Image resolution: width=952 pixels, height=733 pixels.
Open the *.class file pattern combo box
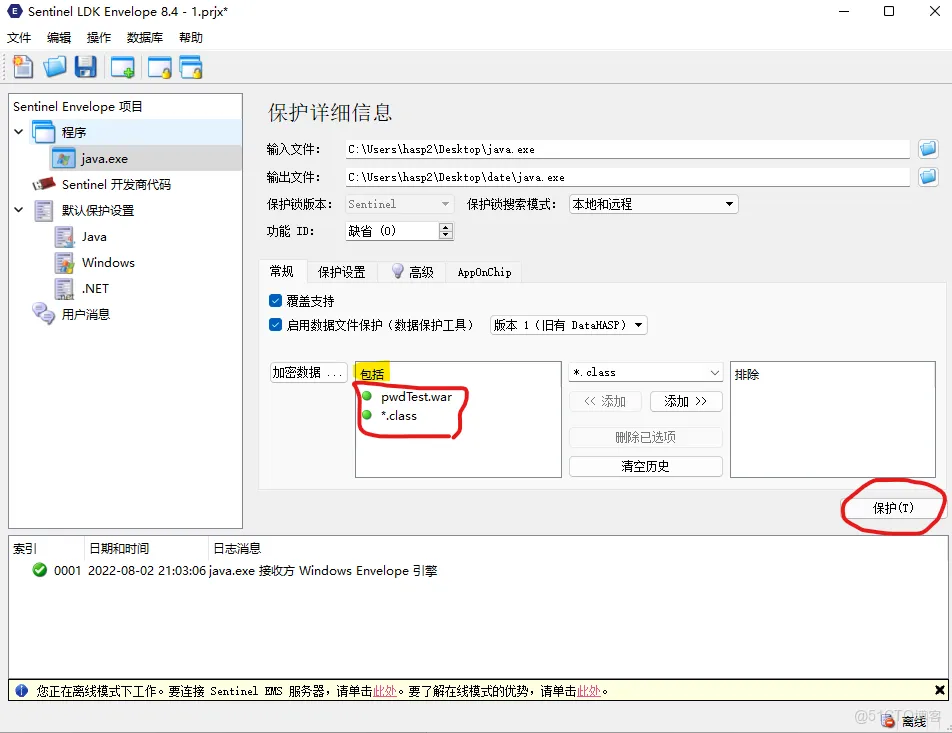[x=645, y=372]
